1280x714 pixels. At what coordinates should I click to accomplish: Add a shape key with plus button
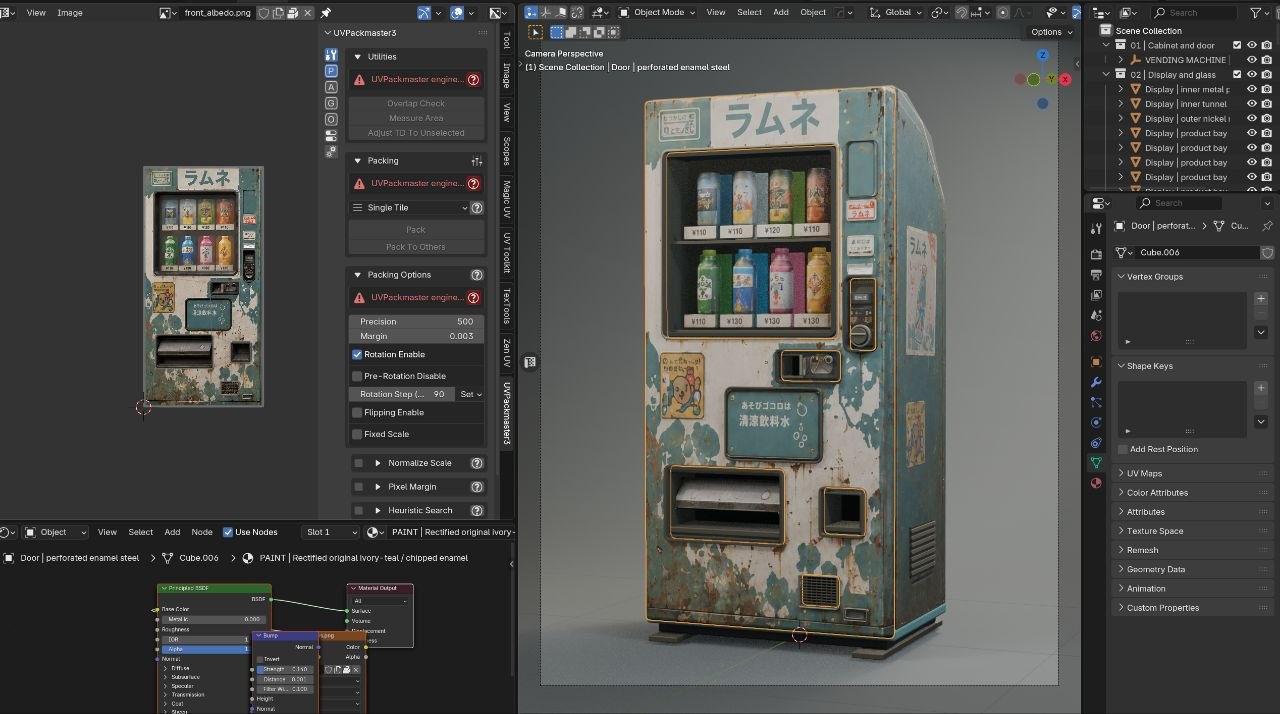[1261, 388]
